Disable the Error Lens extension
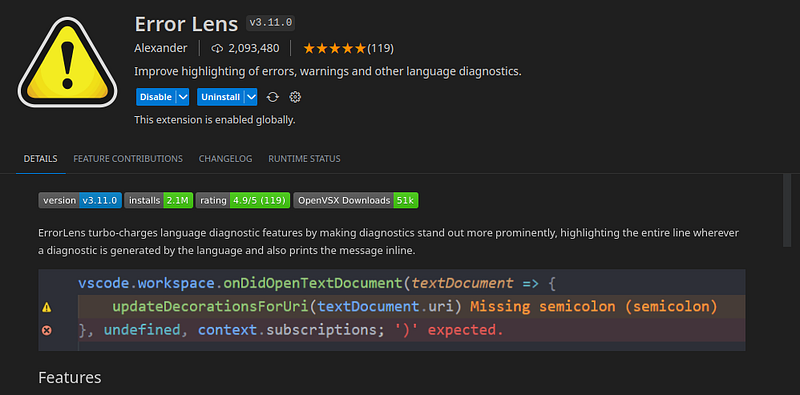The height and width of the screenshot is (395, 800). coord(156,97)
